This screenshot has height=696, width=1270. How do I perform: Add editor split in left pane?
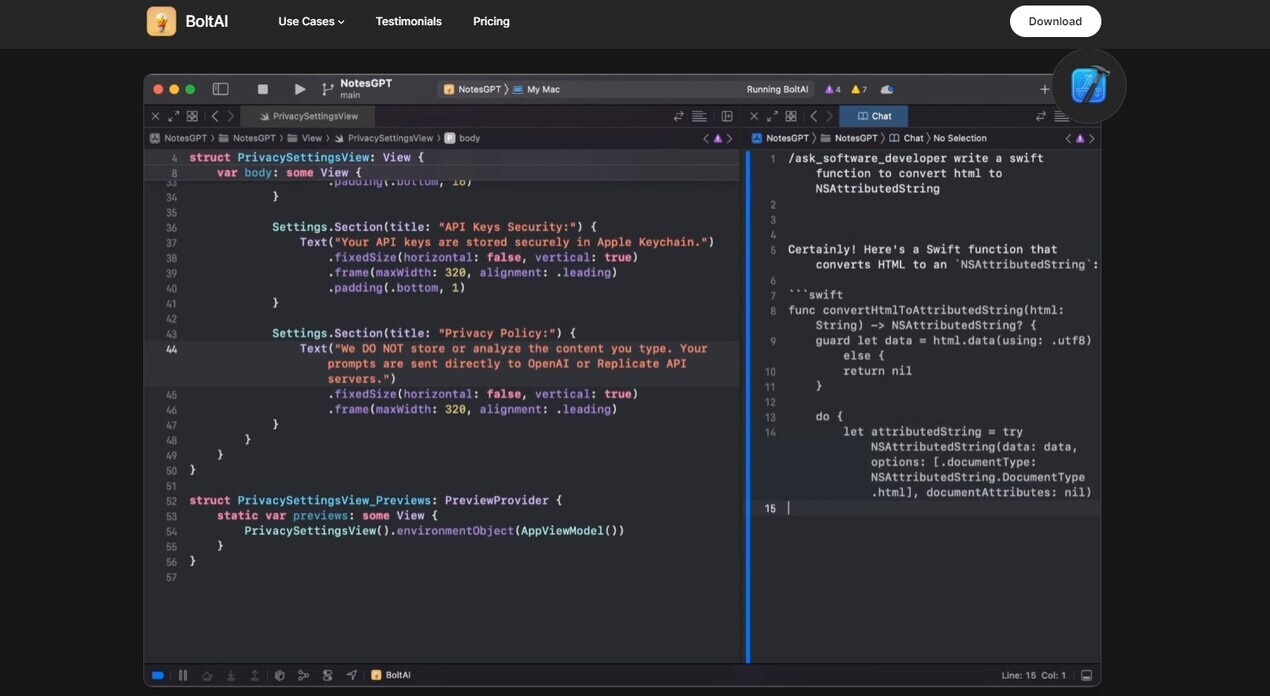pos(727,116)
